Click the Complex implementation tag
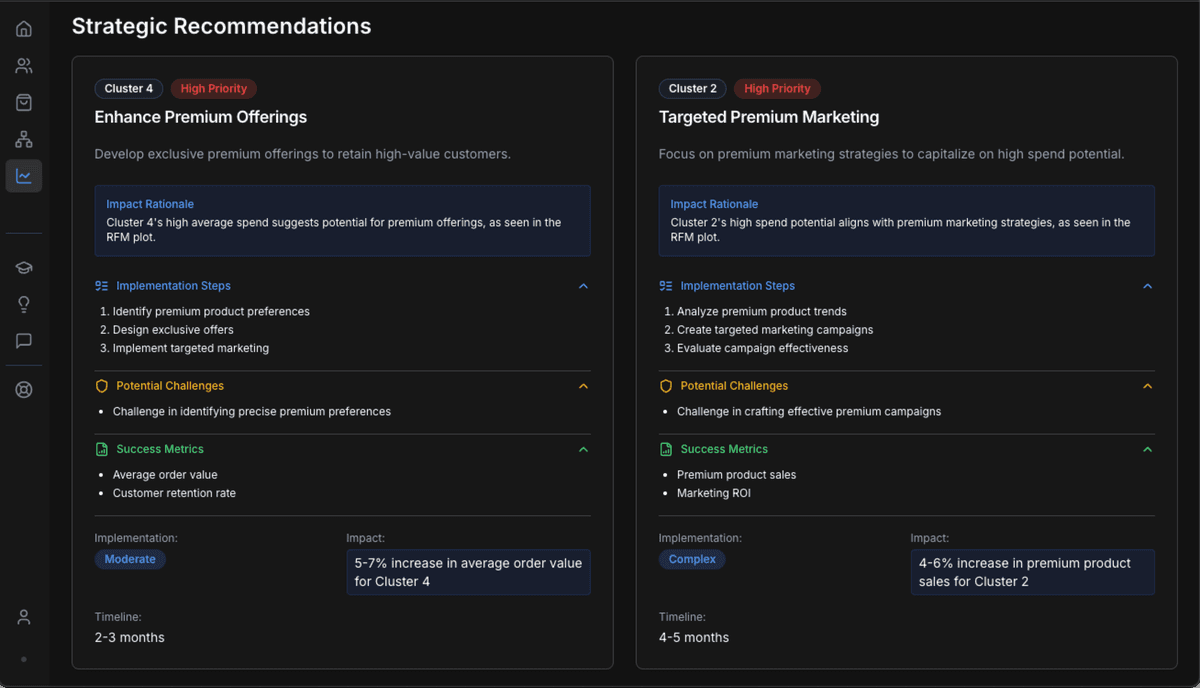Image resolution: width=1200 pixels, height=688 pixels. tap(692, 559)
